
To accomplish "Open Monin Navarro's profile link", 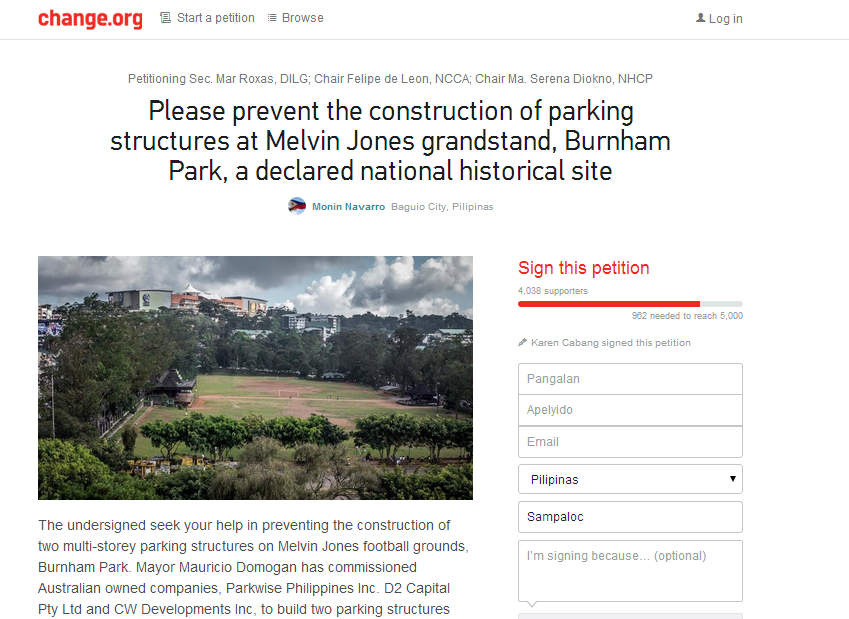I will pyautogui.click(x=348, y=206).
